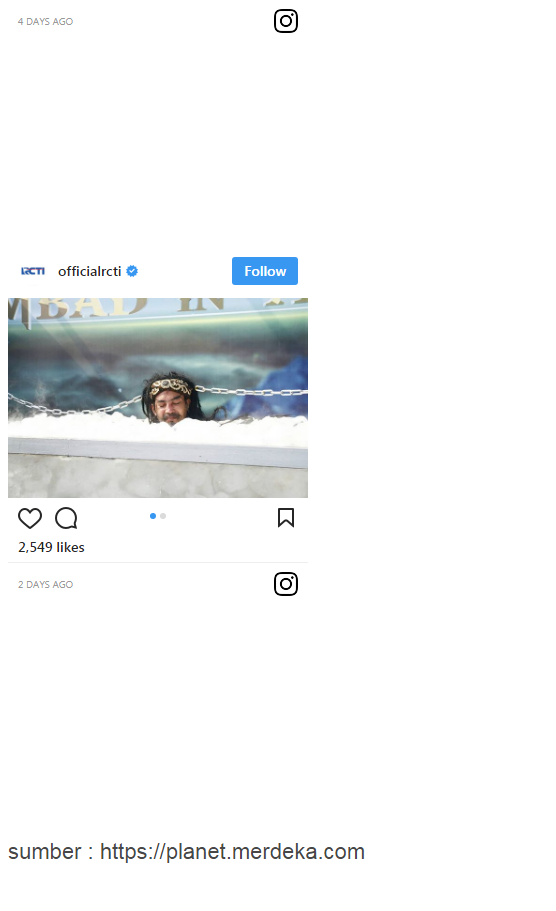Open Instagram logo beside 2 DAYS AGO
Image resolution: width=556 pixels, height=911 pixels.
tap(286, 584)
